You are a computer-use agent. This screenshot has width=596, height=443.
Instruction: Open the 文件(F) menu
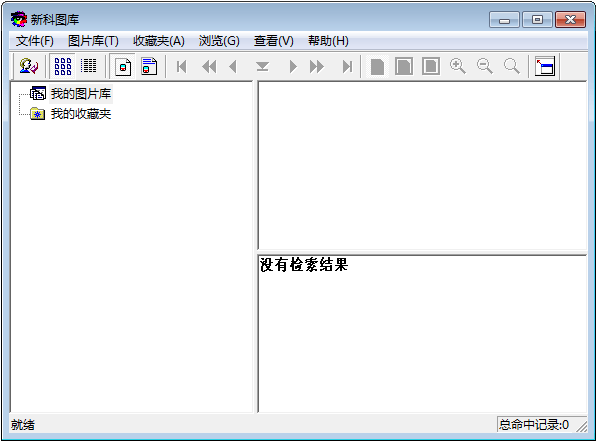click(x=35, y=41)
